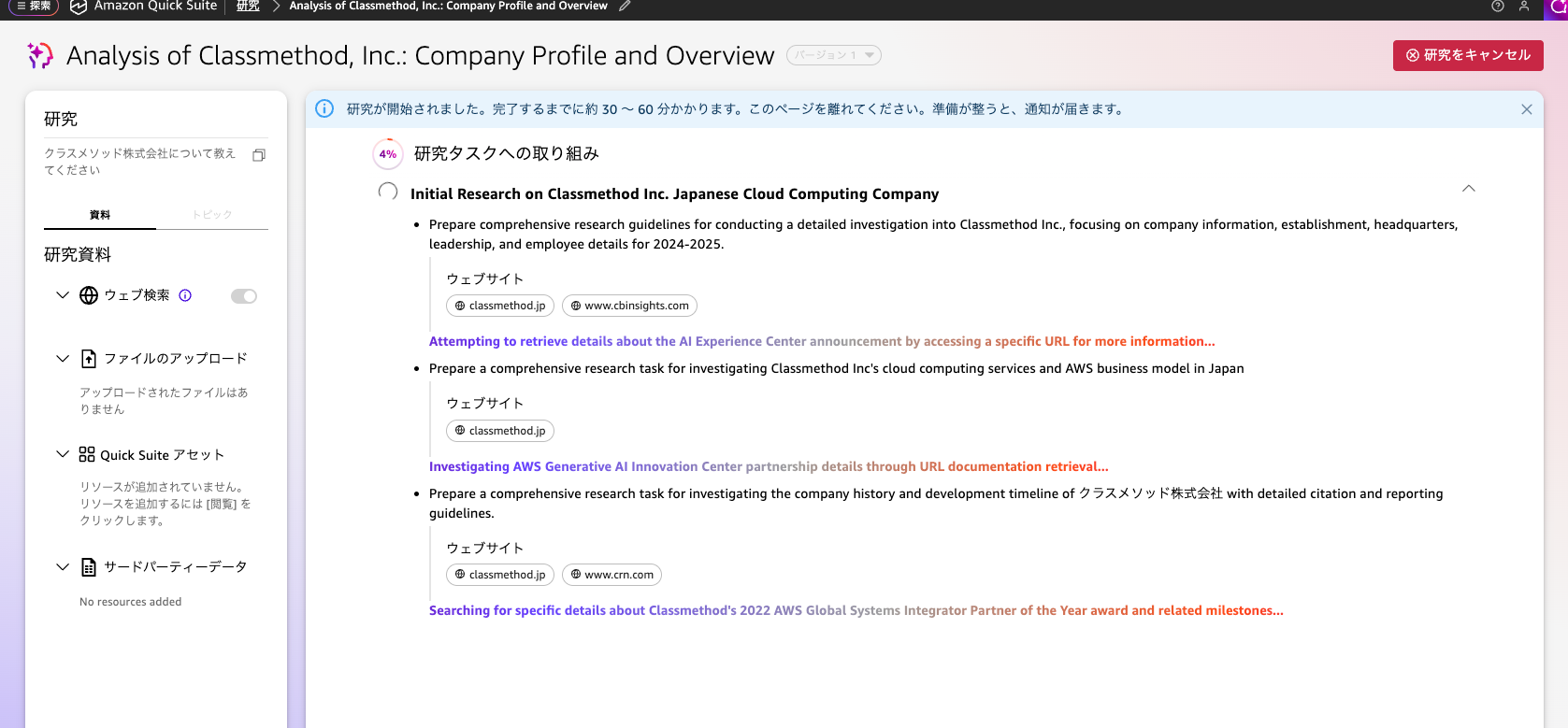Click 'Searching for specific details' status text
Viewport: 1568px width, 728px height.
[856, 611]
